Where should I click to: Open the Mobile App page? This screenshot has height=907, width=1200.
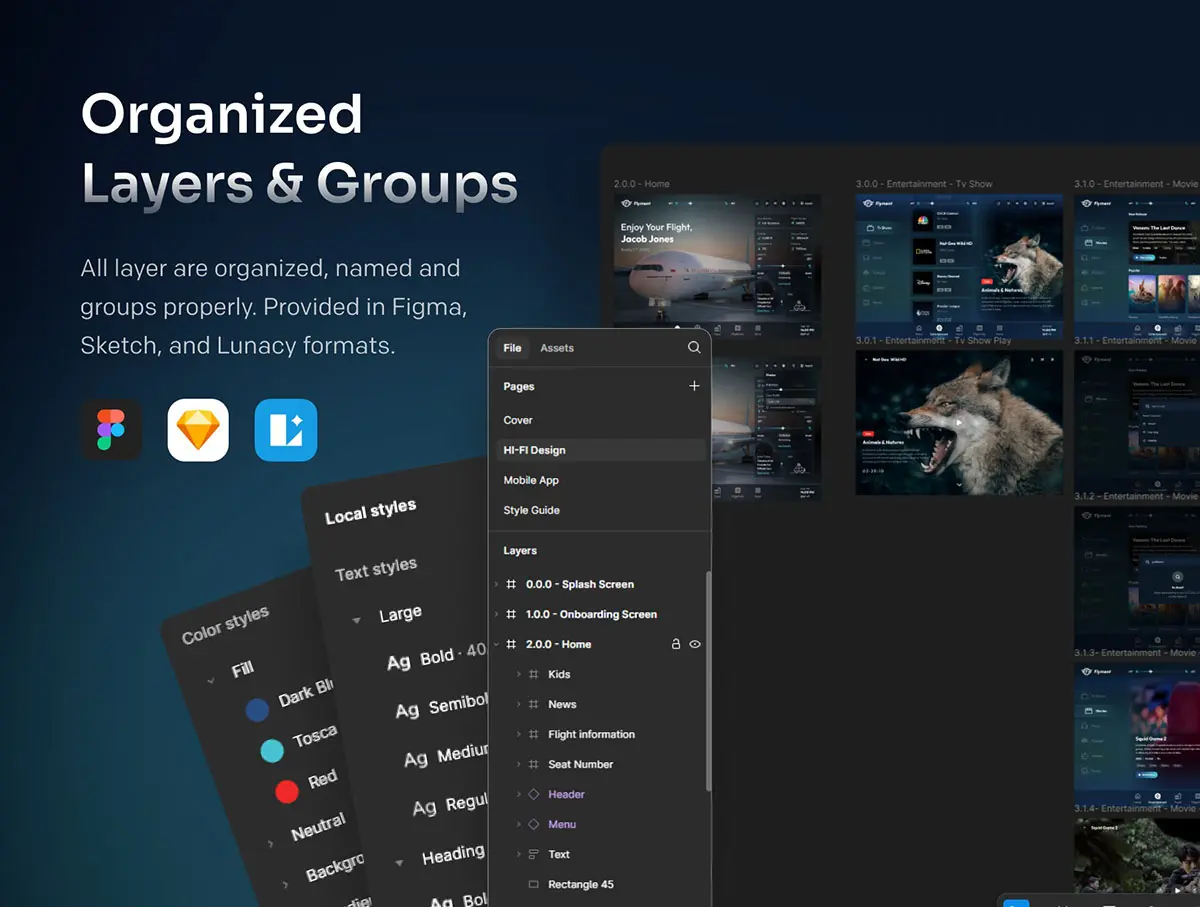click(531, 480)
